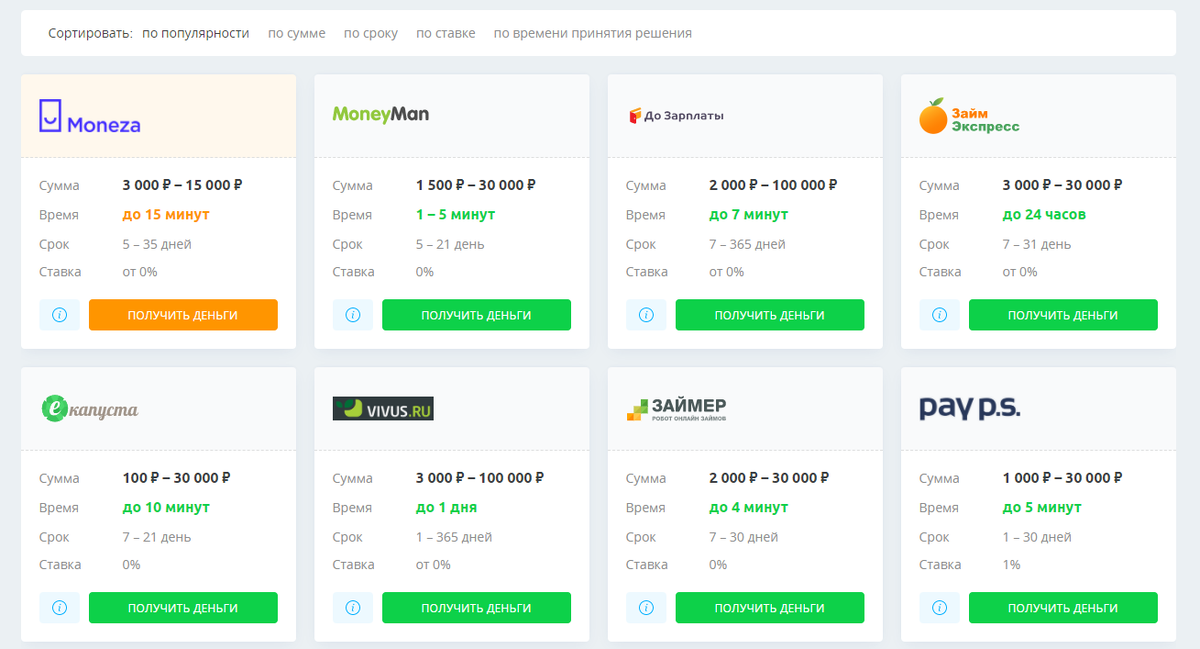Screen dimensions: 1200x649
Task: Click term '1 – 30 дней' on Pay P.S.
Action: 1037,537
